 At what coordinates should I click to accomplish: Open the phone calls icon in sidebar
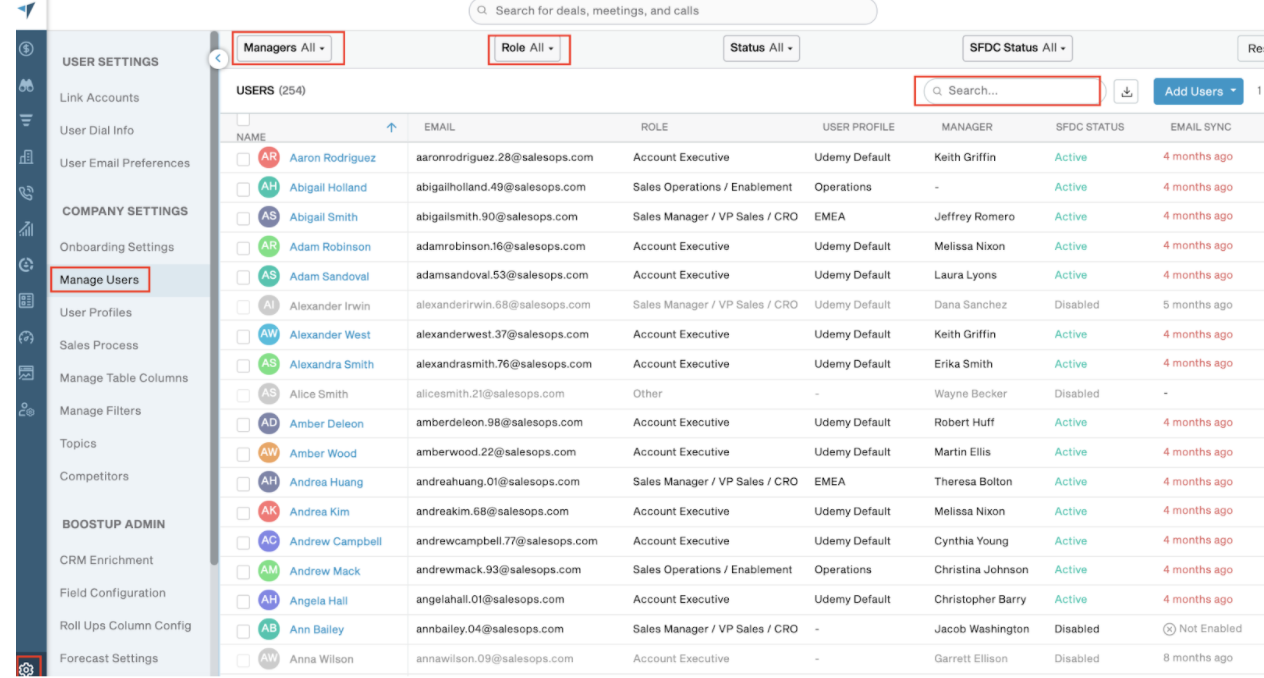coord(26,193)
